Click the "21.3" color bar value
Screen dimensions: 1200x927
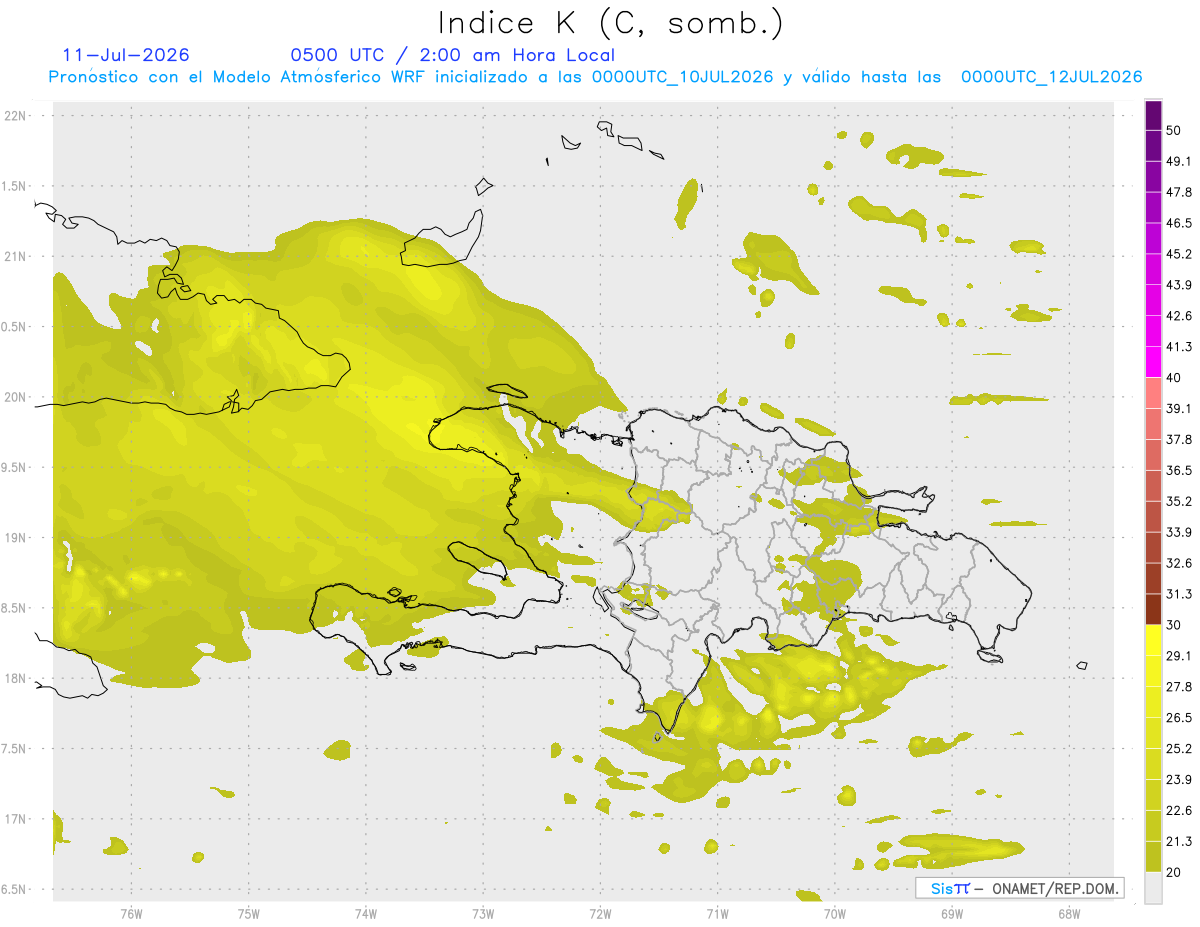coord(1179,841)
